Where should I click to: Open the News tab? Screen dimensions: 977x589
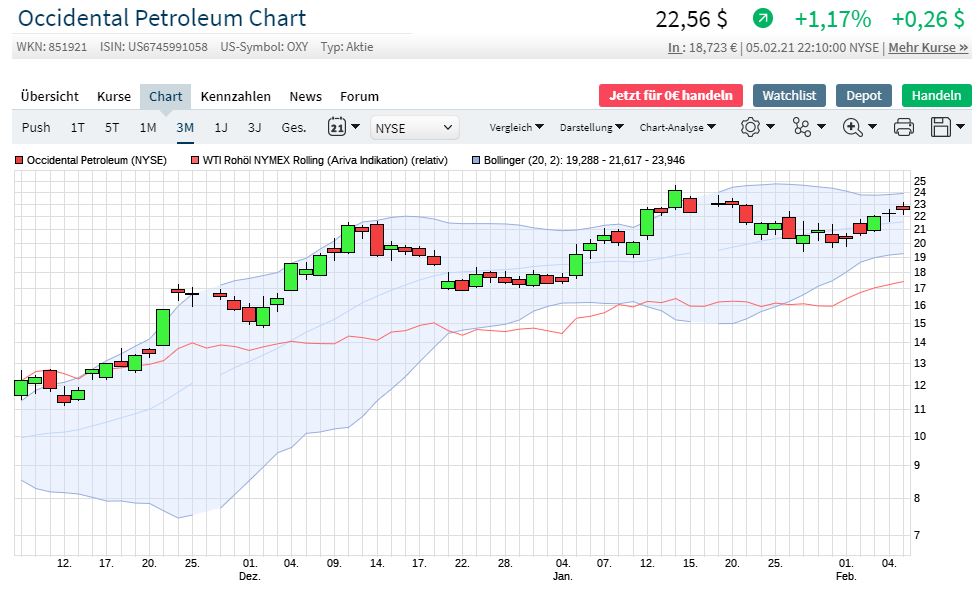[x=305, y=96]
